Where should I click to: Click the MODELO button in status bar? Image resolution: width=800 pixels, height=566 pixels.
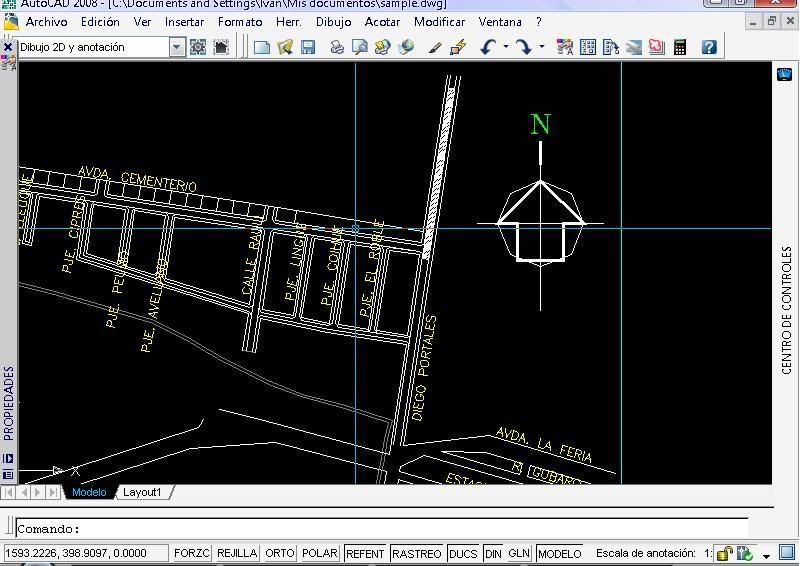point(559,553)
